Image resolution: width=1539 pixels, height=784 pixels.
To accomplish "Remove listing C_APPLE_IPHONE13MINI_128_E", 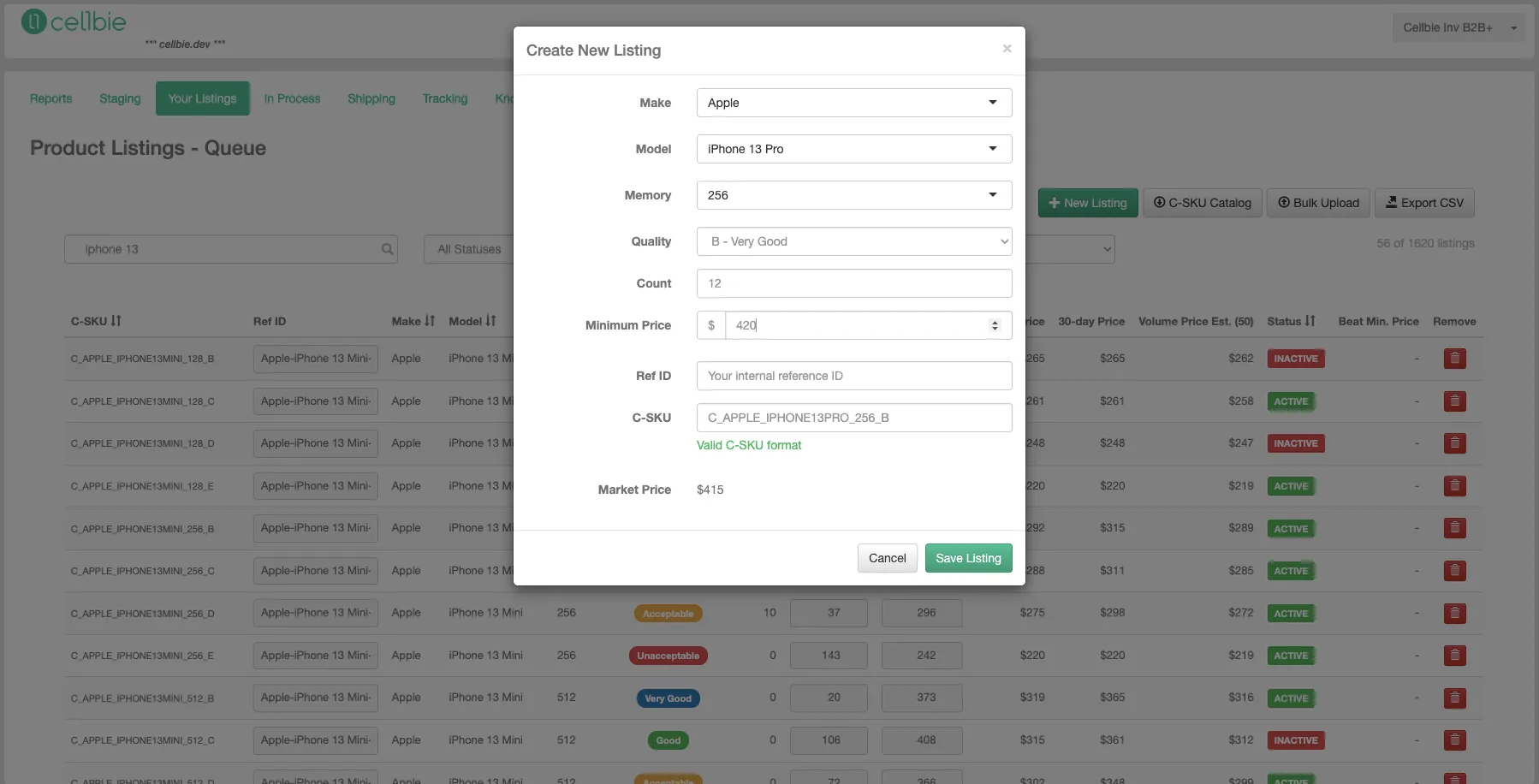I will (x=1454, y=486).
